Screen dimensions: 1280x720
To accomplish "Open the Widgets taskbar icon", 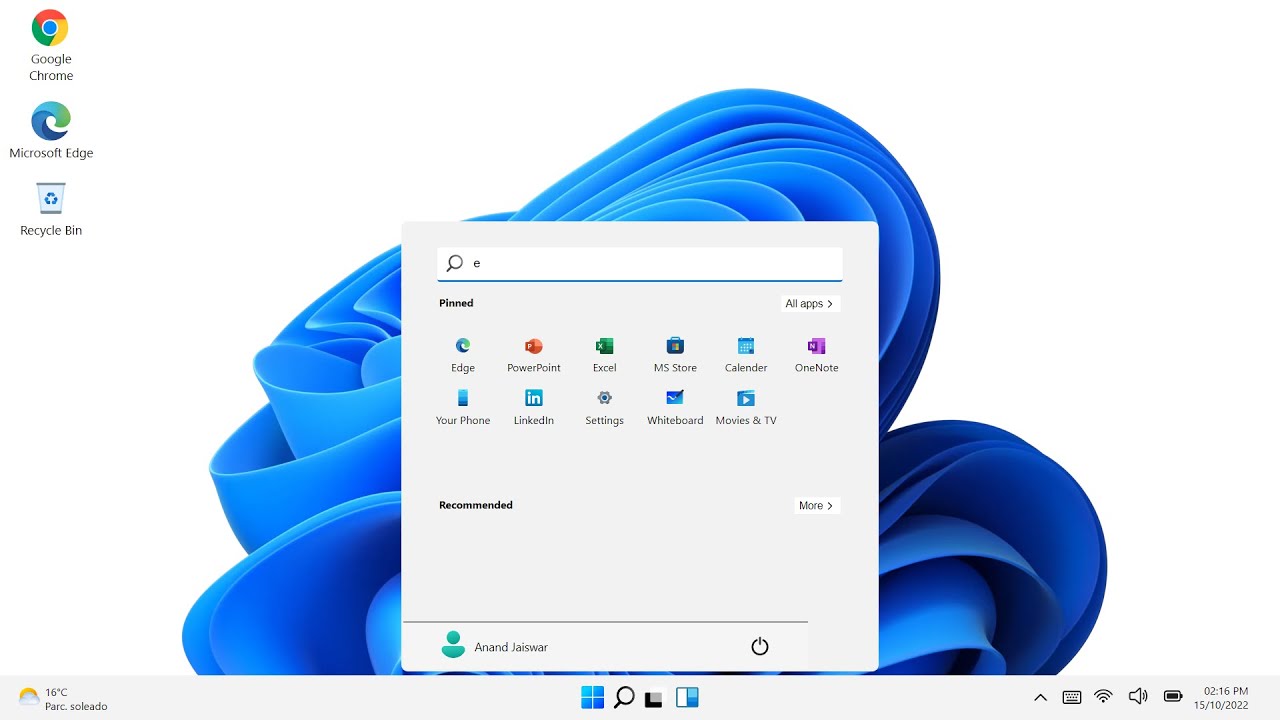I will [687, 697].
